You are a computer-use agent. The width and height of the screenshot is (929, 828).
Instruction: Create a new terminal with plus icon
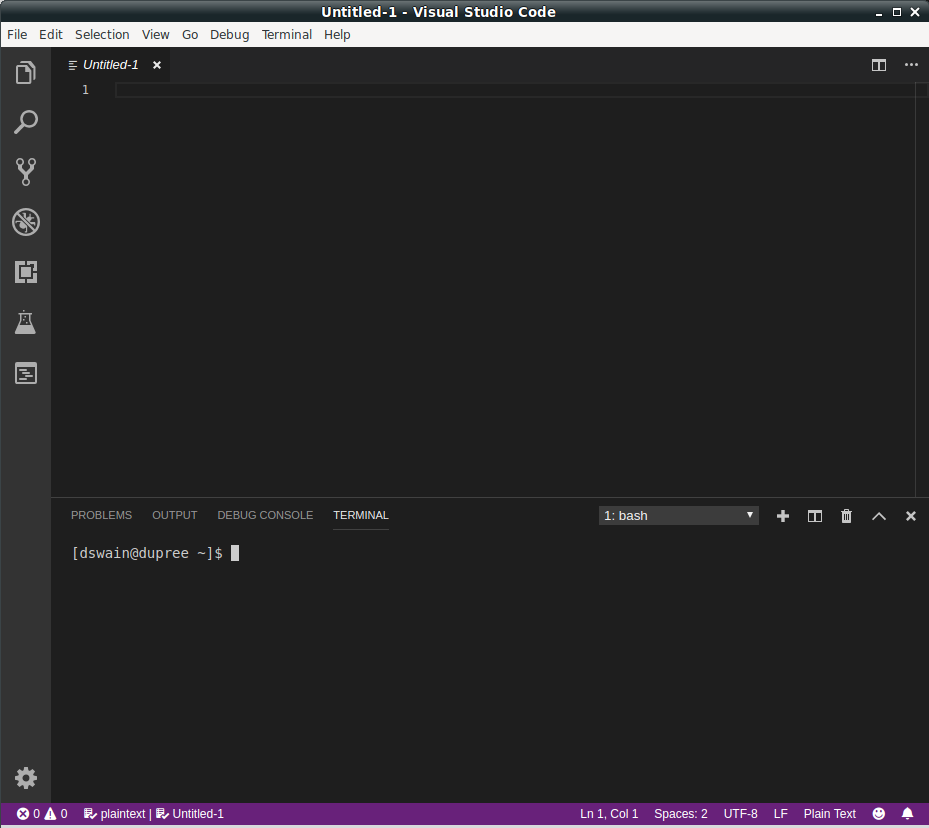coord(783,516)
